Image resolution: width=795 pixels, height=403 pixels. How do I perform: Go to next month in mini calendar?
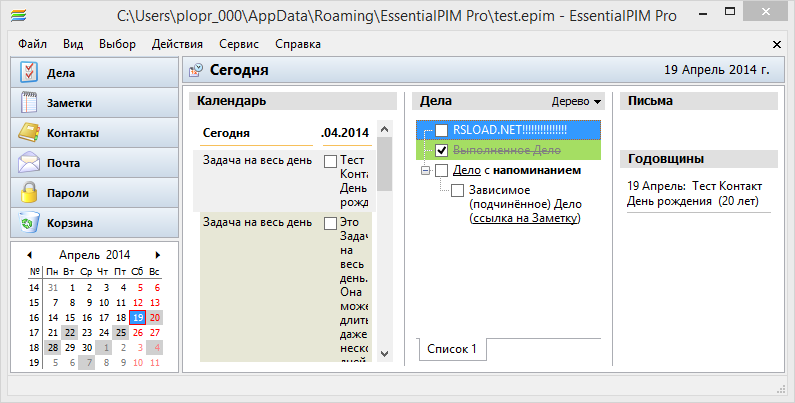(x=158, y=255)
